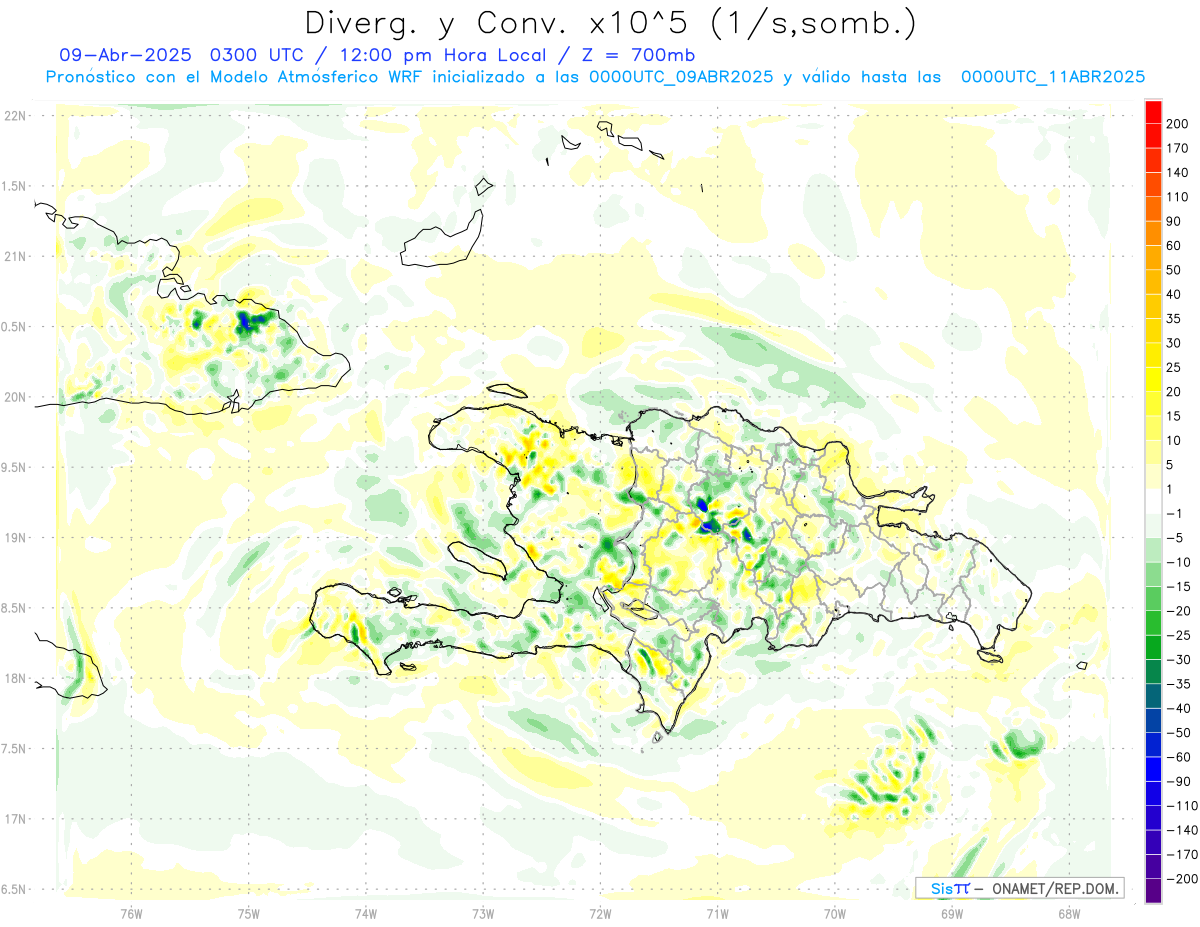This screenshot has height=927, width=1200.
Task: Click the '17N' latitude label
Action: [14, 819]
